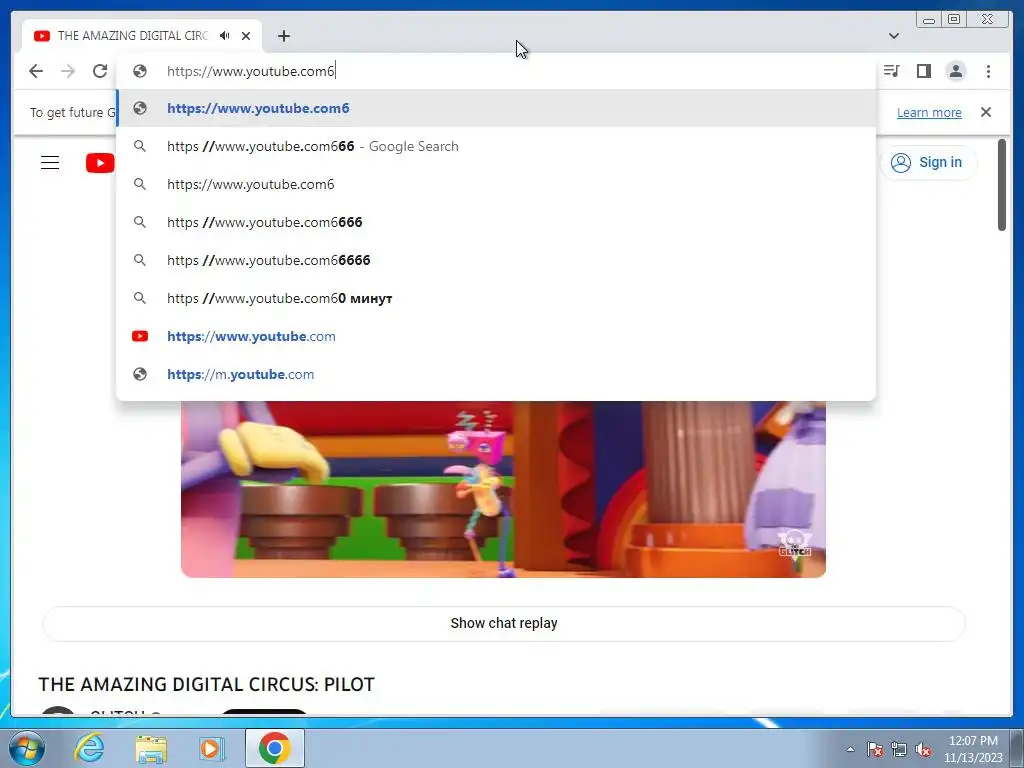
Task: Open the media controls icon
Action: 891,71
